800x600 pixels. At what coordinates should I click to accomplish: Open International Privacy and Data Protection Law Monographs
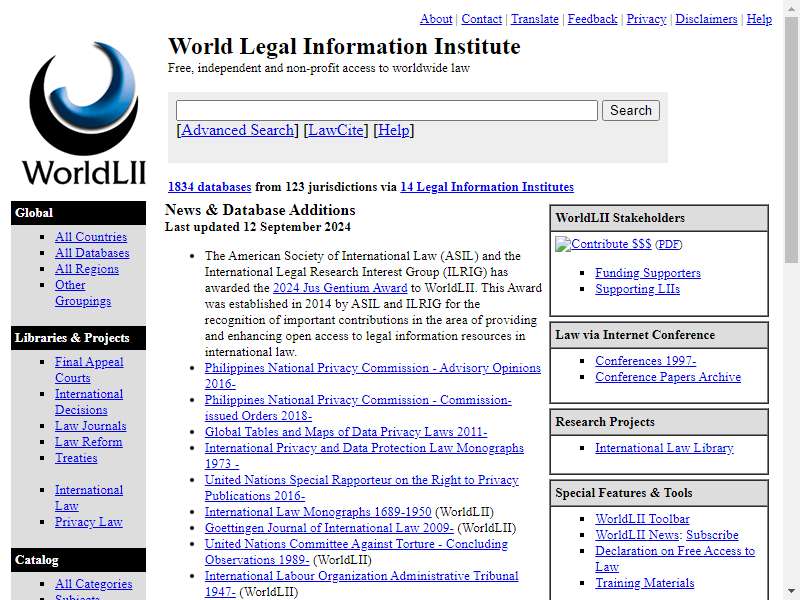[364, 456]
